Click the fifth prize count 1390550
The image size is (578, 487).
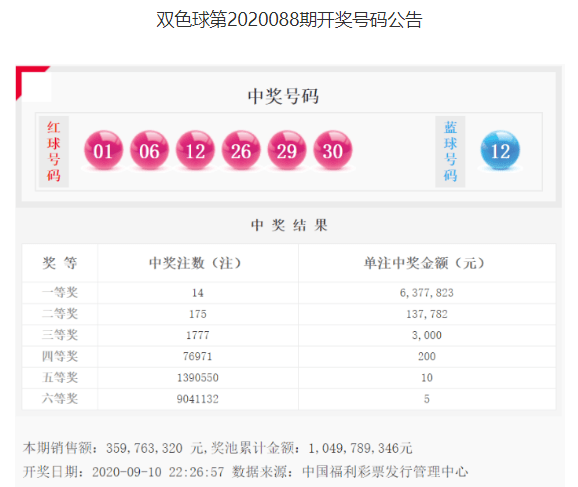pos(198,378)
